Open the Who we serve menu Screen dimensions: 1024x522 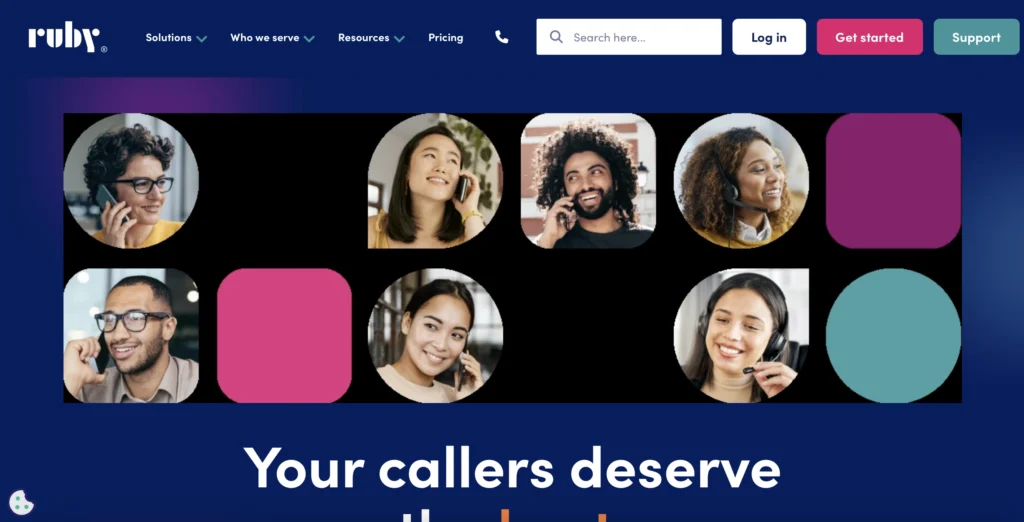point(264,37)
